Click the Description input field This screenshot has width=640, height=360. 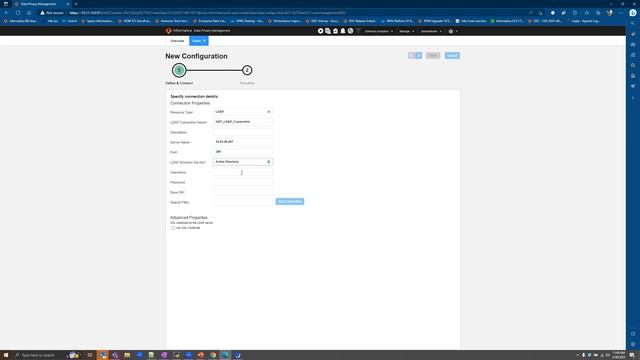pos(243,132)
